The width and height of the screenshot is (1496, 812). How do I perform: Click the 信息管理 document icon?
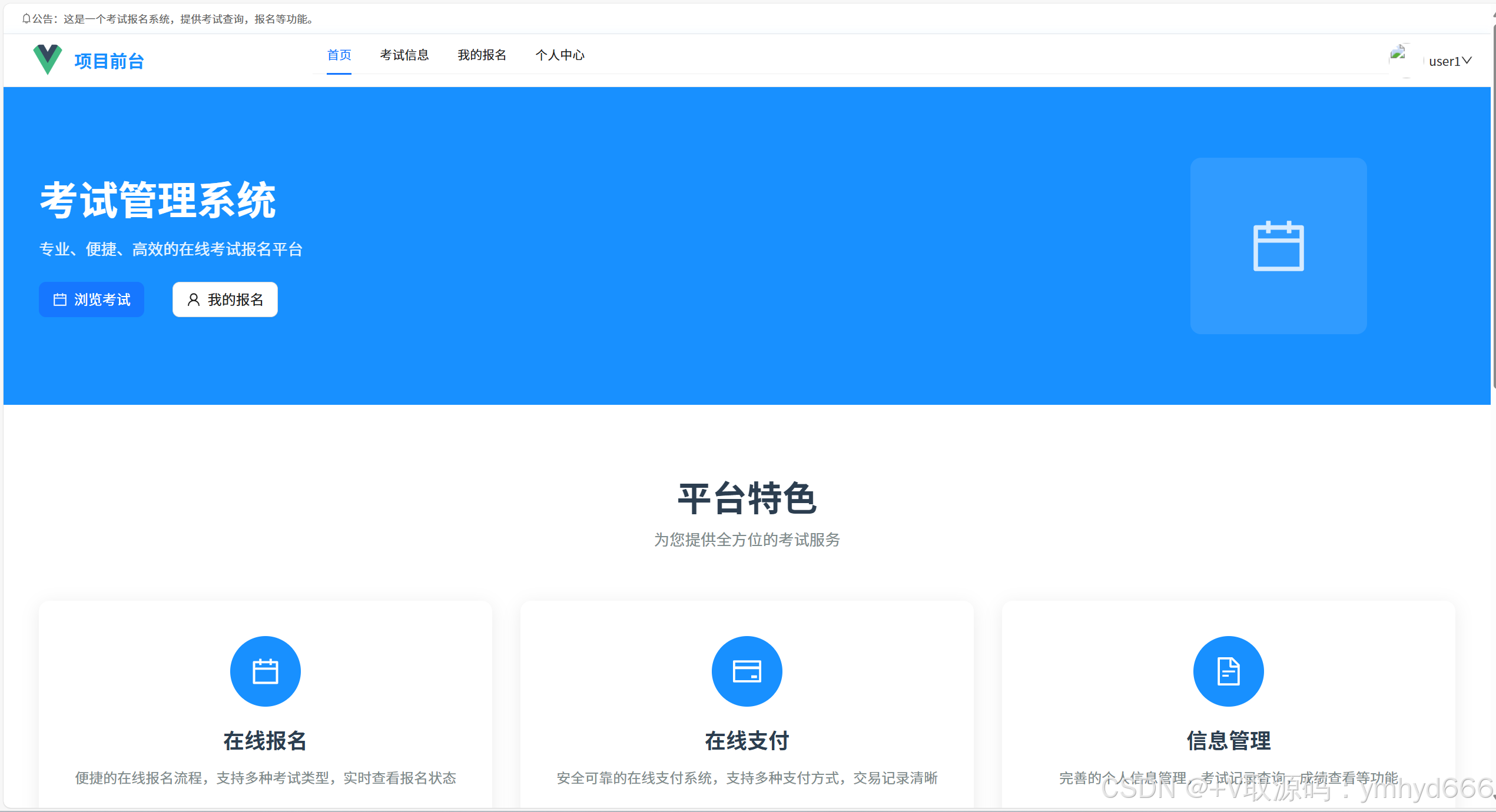(x=1228, y=671)
